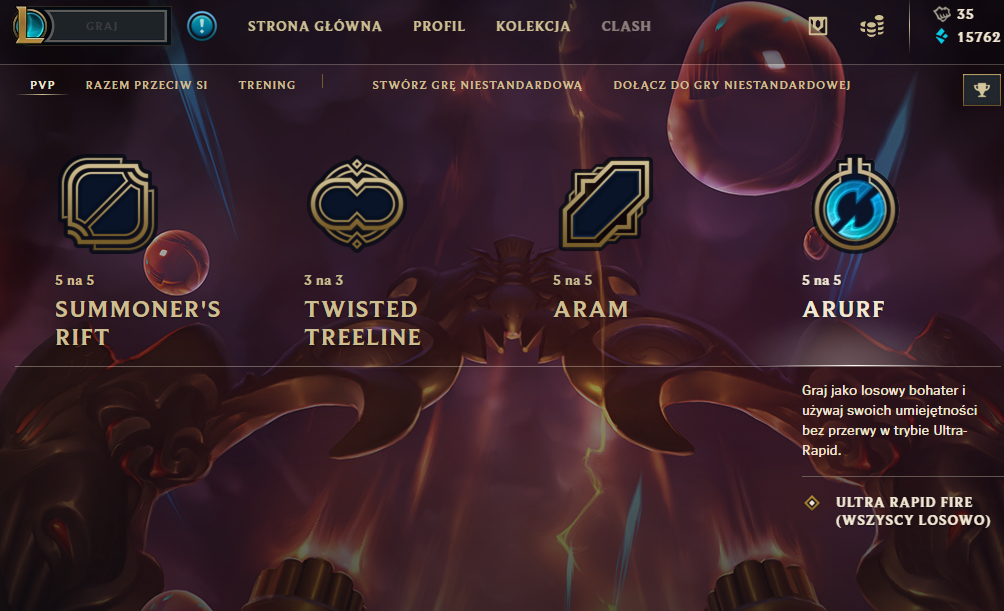Viewport: 1004px width, 611px height.
Task: Click Dołącz do Gry Niestandardowej link
Action: [732, 85]
